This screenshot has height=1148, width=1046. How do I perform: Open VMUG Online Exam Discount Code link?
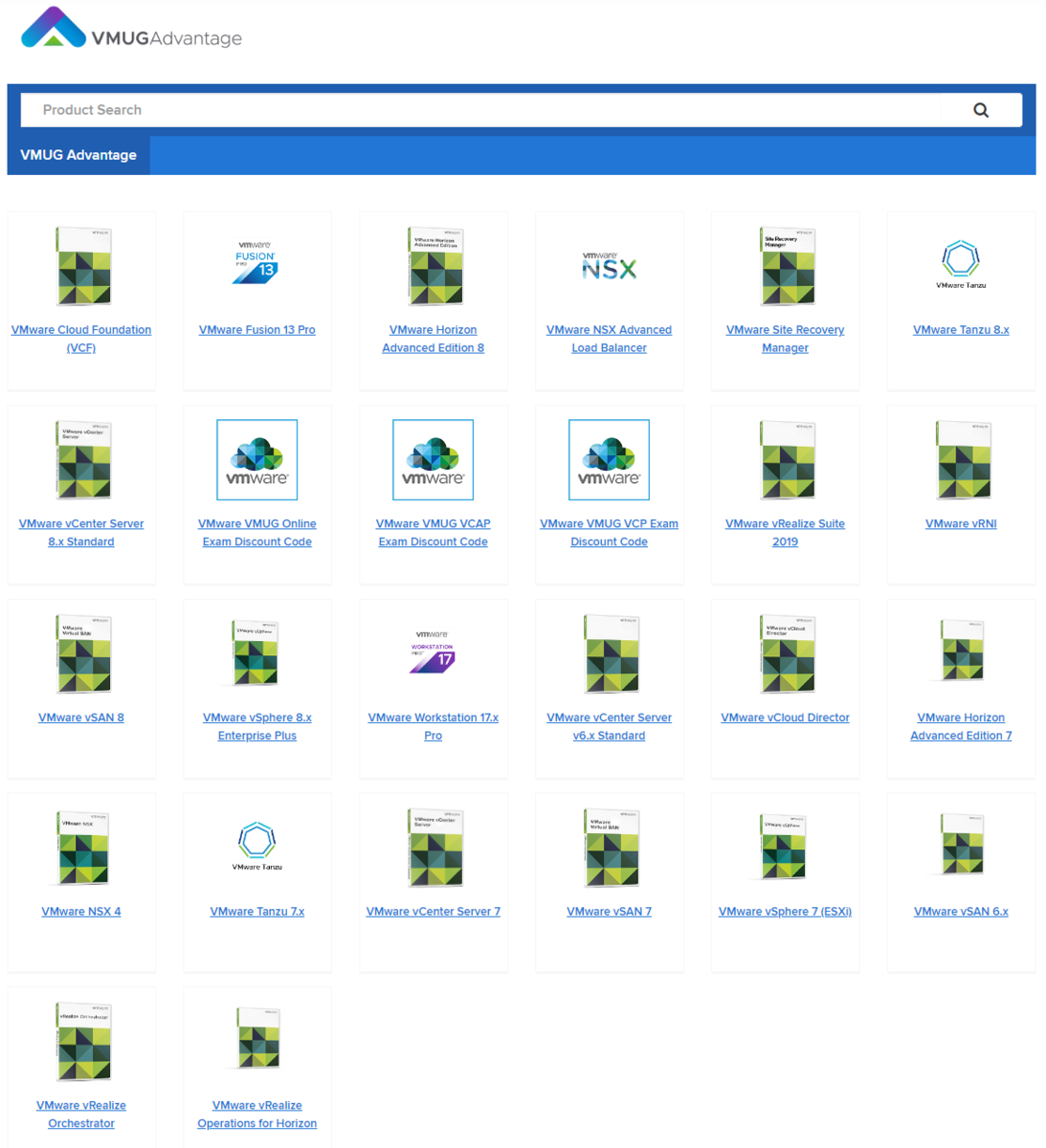tap(257, 533)
